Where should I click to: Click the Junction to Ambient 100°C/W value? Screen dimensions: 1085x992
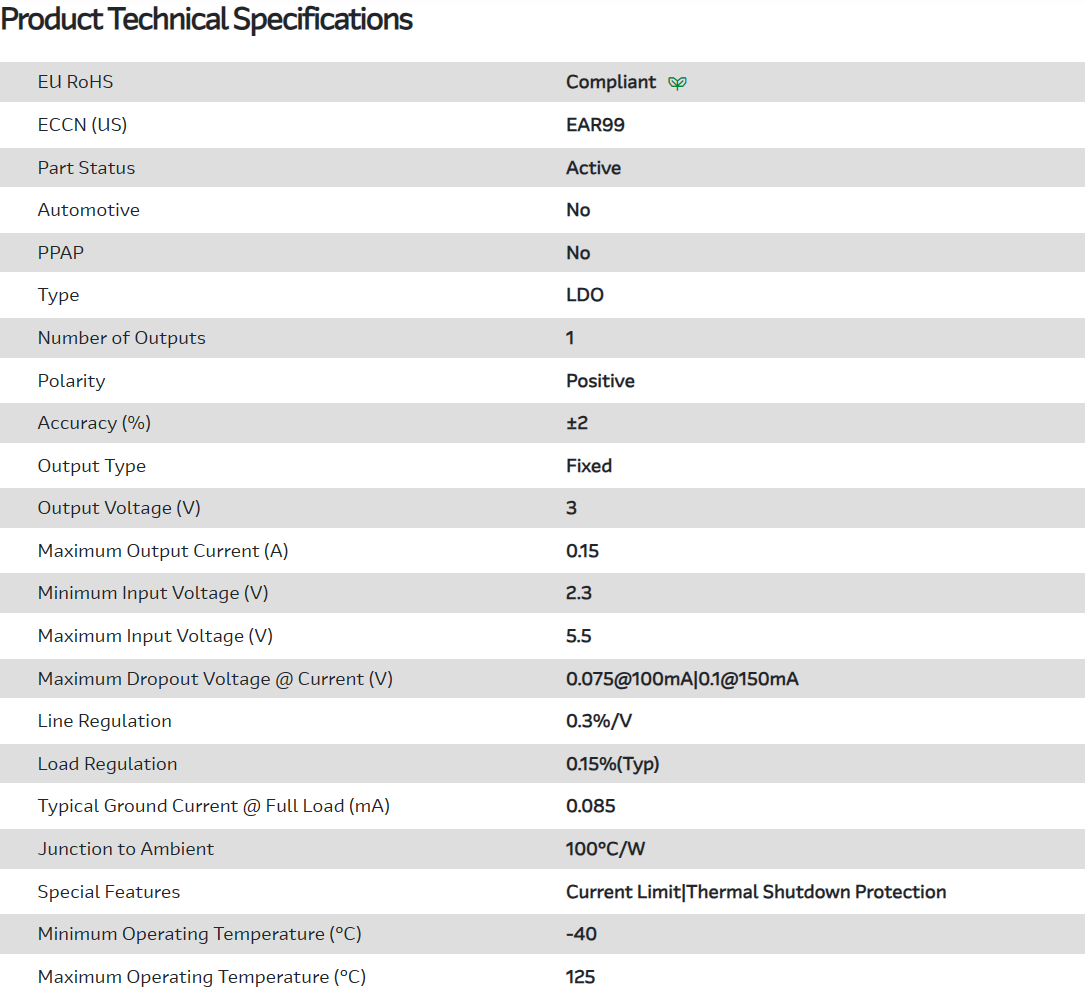pos(606,849)
